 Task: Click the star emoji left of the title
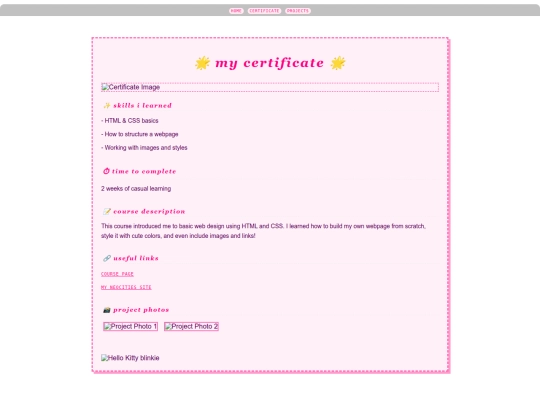tap(202, 63)
